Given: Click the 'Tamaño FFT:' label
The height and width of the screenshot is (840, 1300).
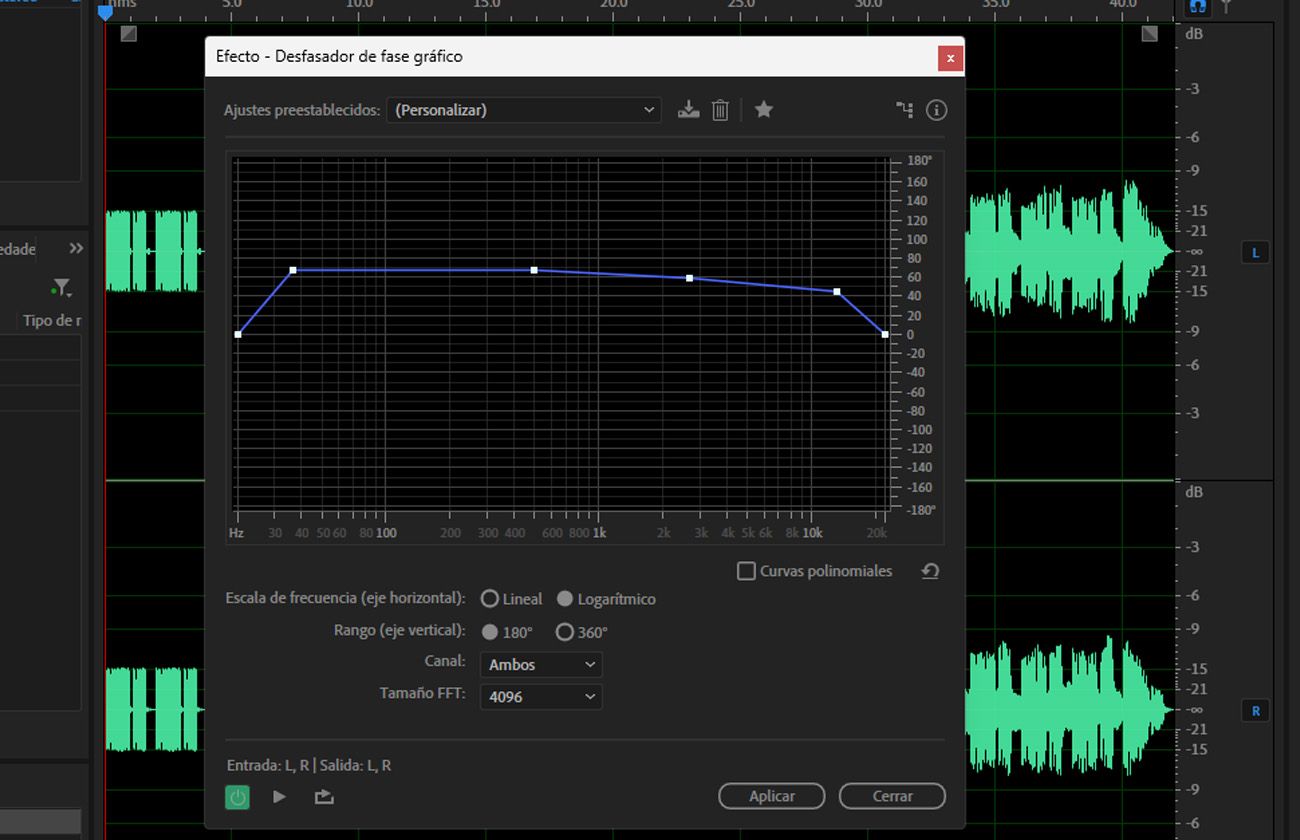Looking at the screenshot, I should (423, 693).
